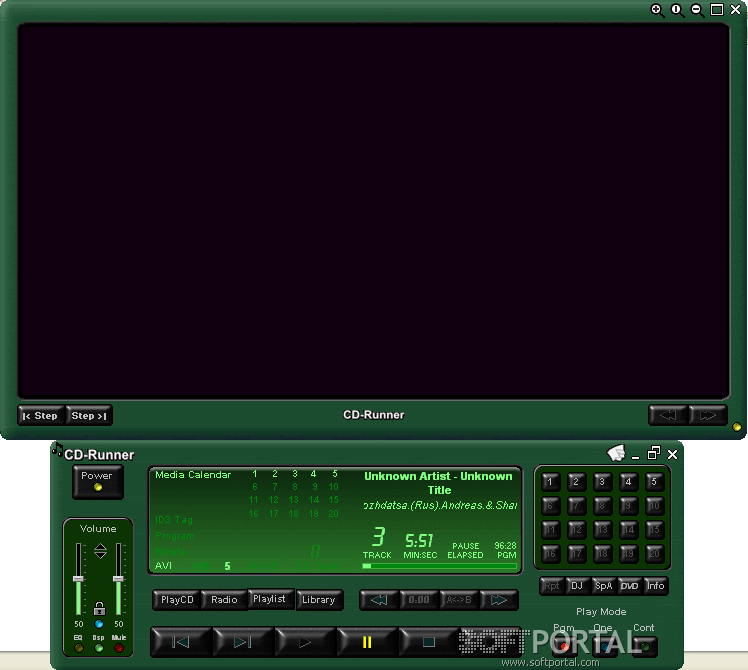Click the DJ mode button
The image size is (748, 670).
click(577, 586)
